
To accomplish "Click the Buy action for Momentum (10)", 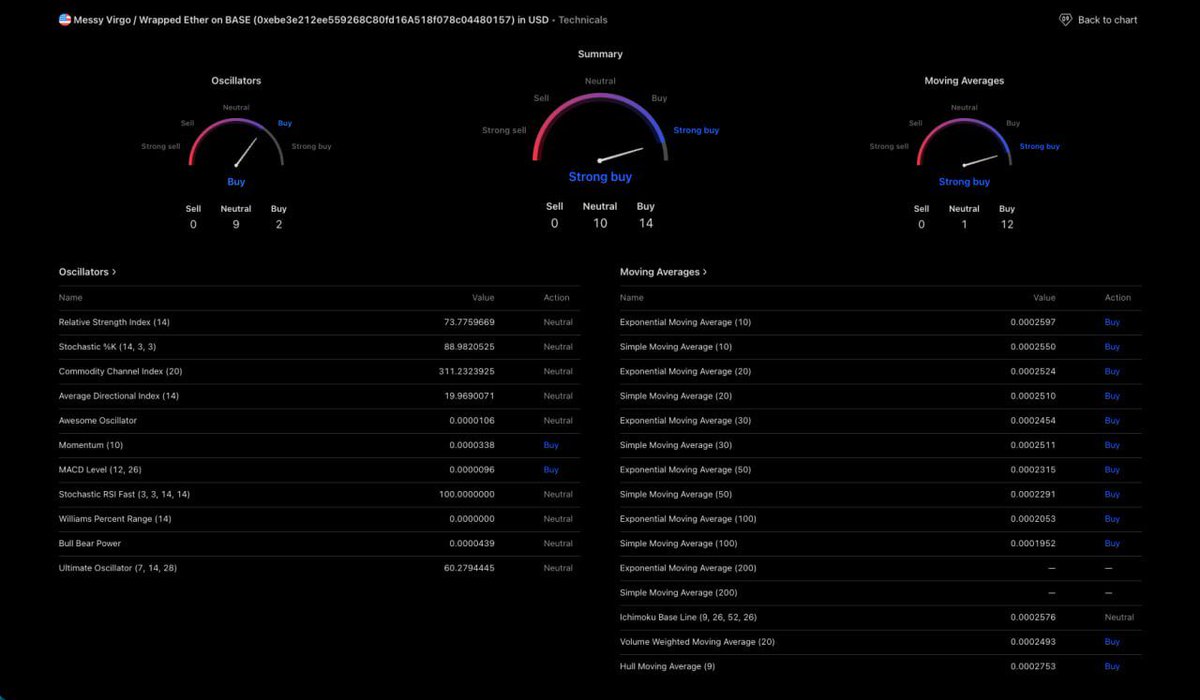I will coord(551,445).
